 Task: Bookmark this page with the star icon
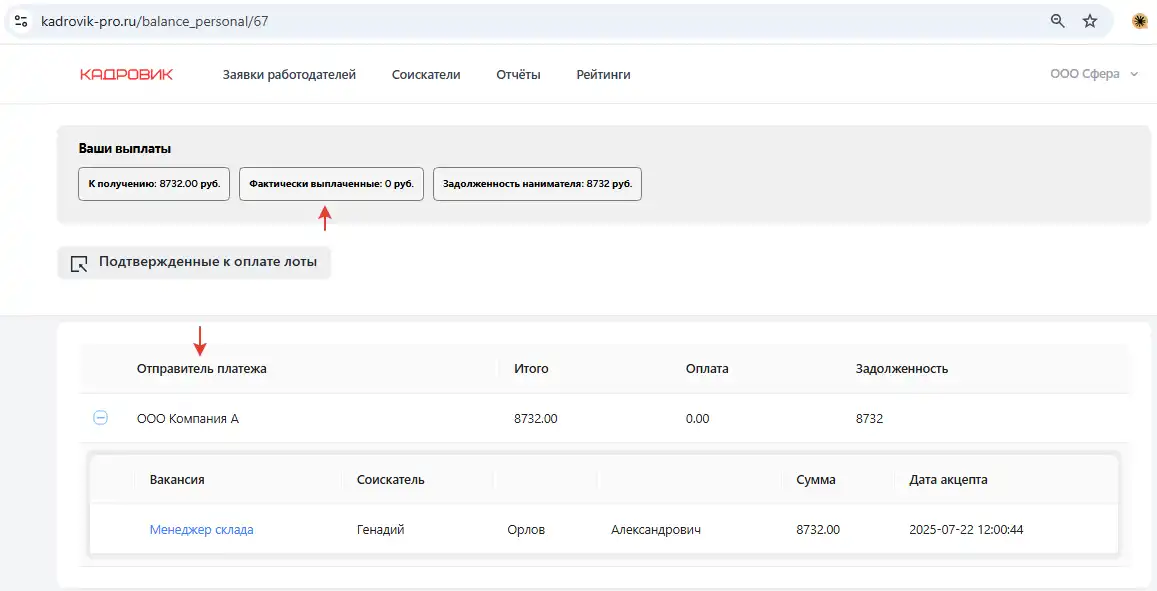click(x=1090, y=21)
